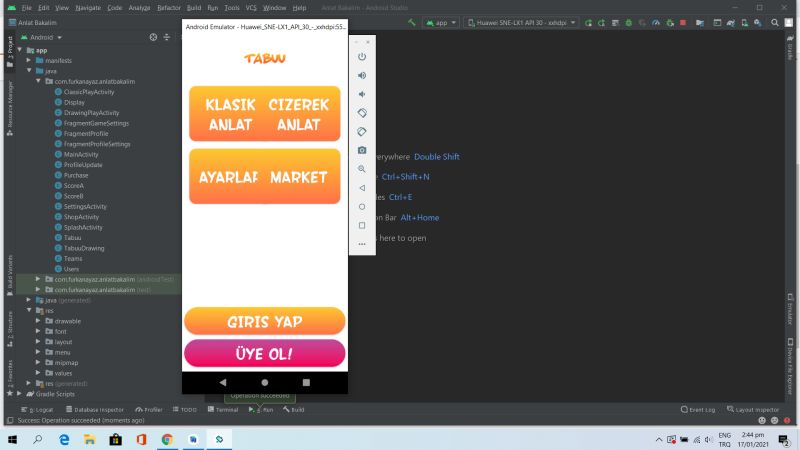This screenshot has width=800, height=450.
Task: Expand the drawable folder
Action: [38, 321]
